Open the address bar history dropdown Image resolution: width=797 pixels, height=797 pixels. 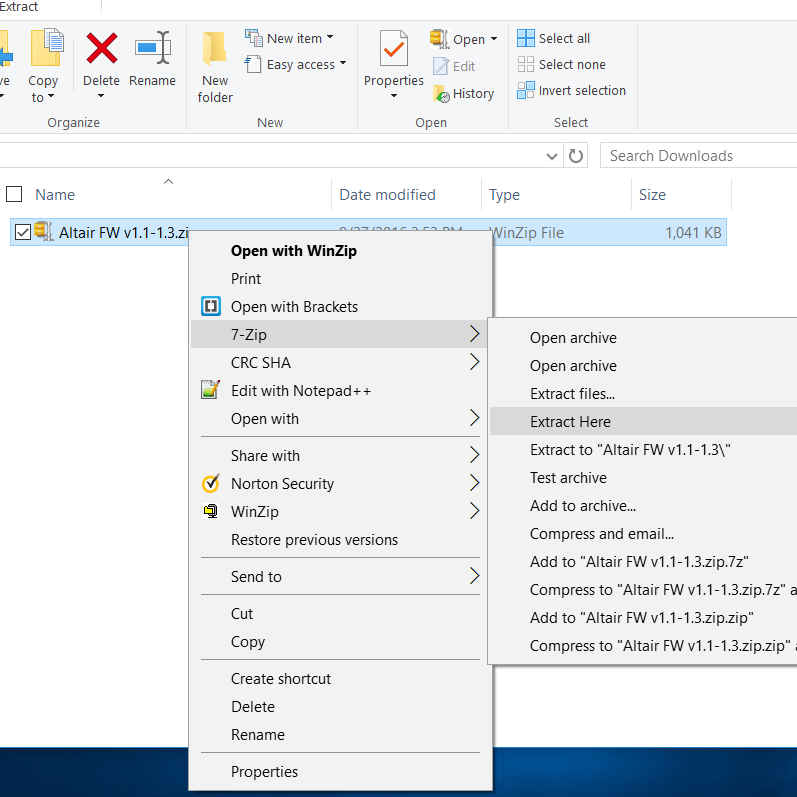coord(551,156)
